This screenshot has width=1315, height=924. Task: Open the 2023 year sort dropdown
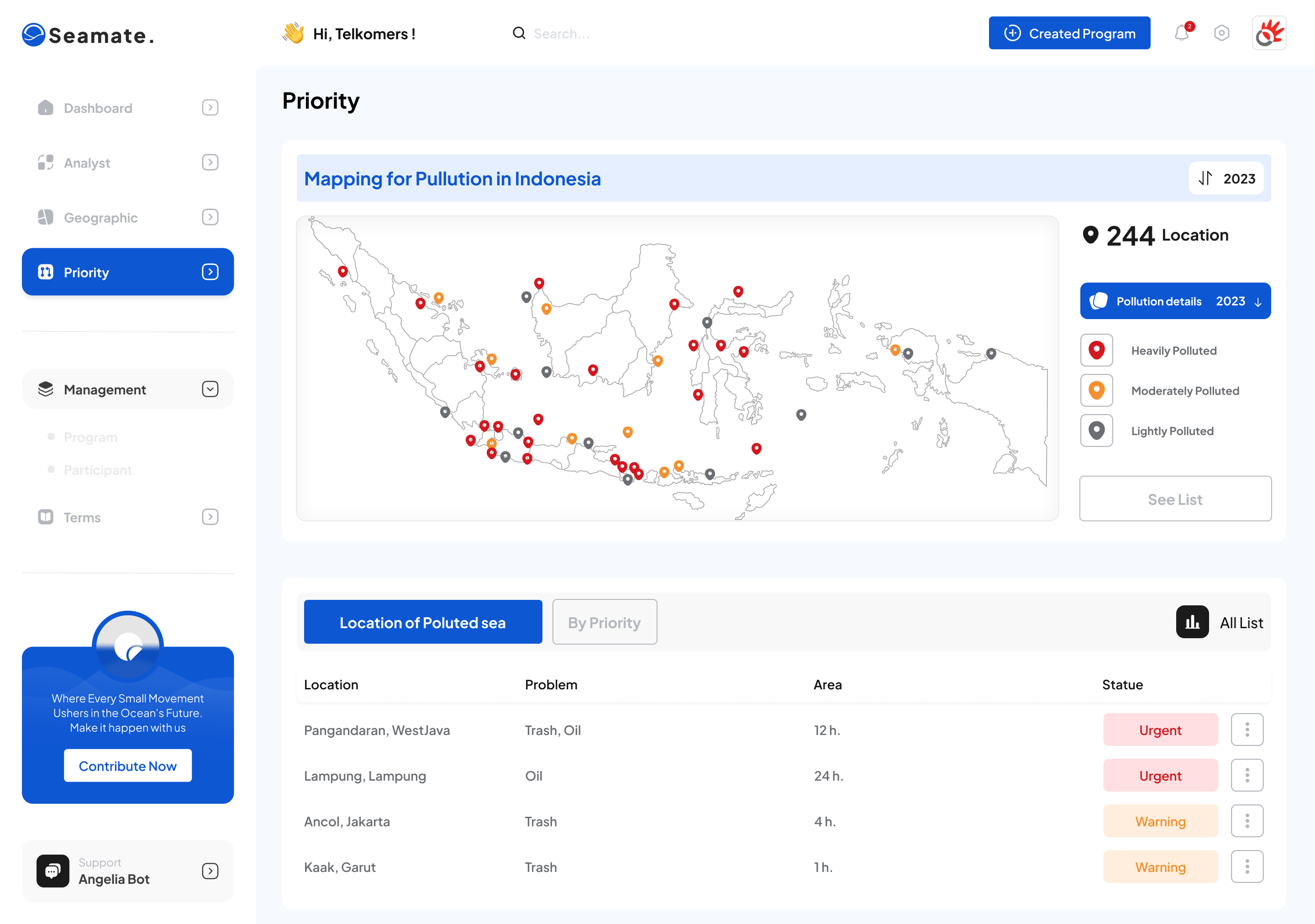(x=1226, y=178)
